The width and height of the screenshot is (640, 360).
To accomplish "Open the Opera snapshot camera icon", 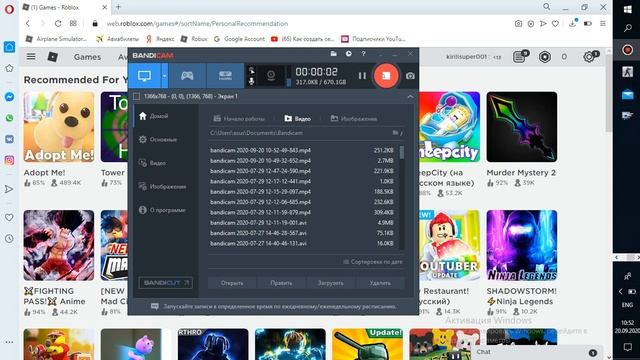I will pos(518,24).
